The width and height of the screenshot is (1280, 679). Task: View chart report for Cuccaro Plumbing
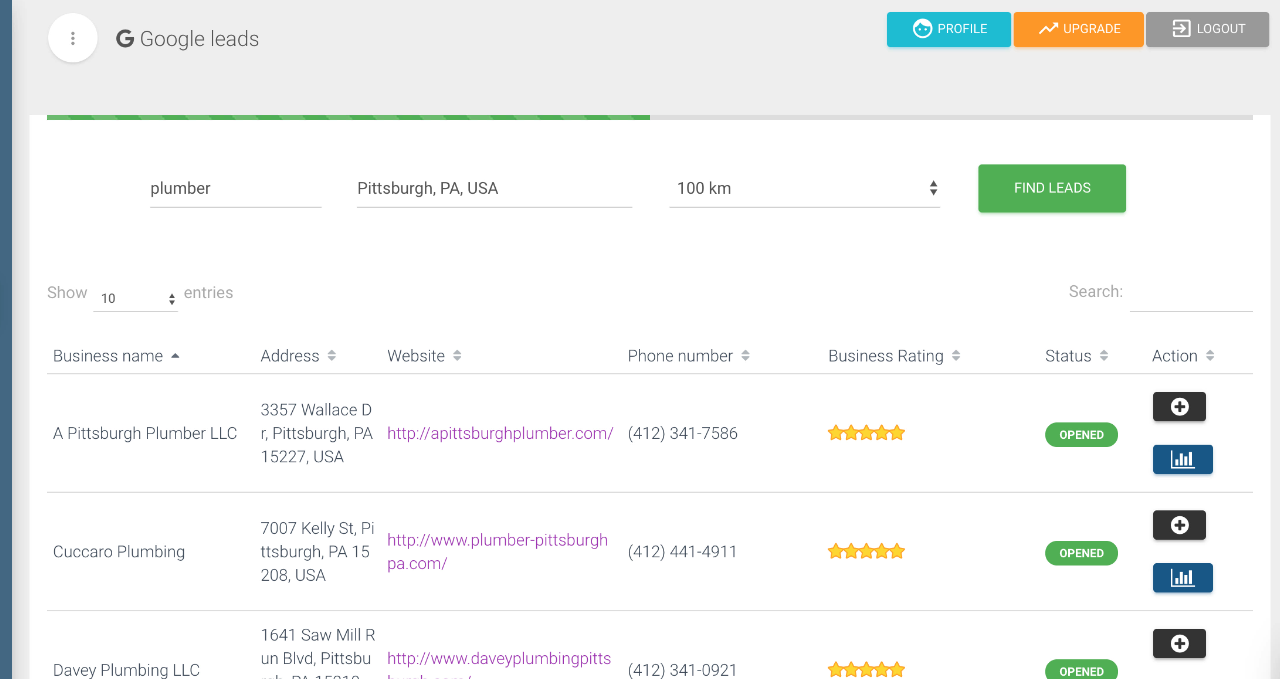pyautogui.click(x=1183, y=578)
